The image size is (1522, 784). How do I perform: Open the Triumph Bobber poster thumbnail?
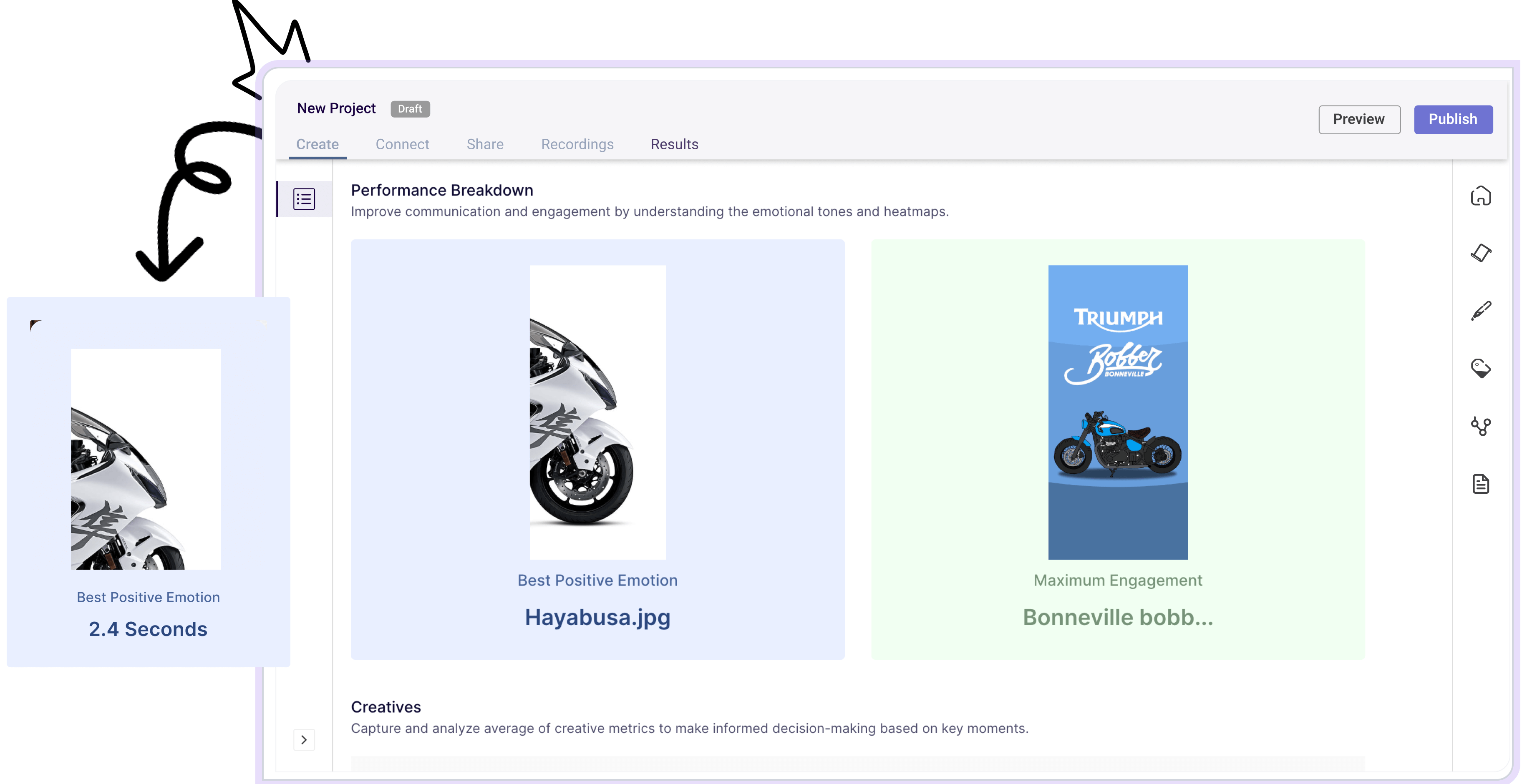(1117, 412)
